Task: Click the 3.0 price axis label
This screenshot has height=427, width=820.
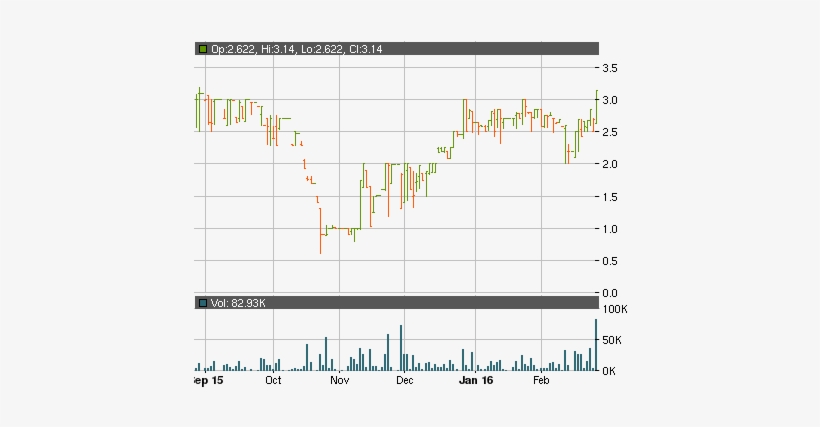Action: pyautogui.click(x=610, y=100)
